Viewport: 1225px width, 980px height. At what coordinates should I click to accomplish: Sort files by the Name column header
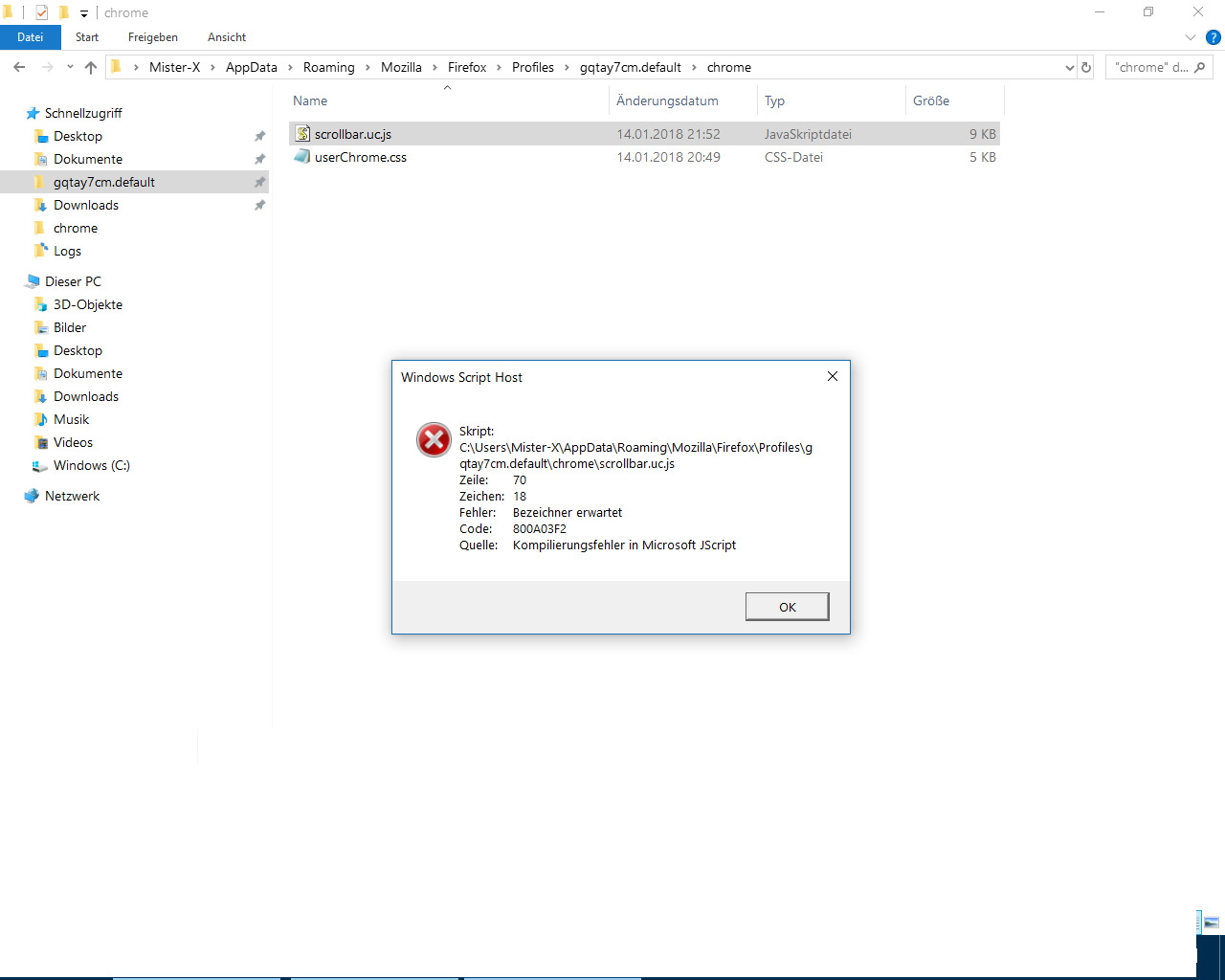click(x=448, y=100)
